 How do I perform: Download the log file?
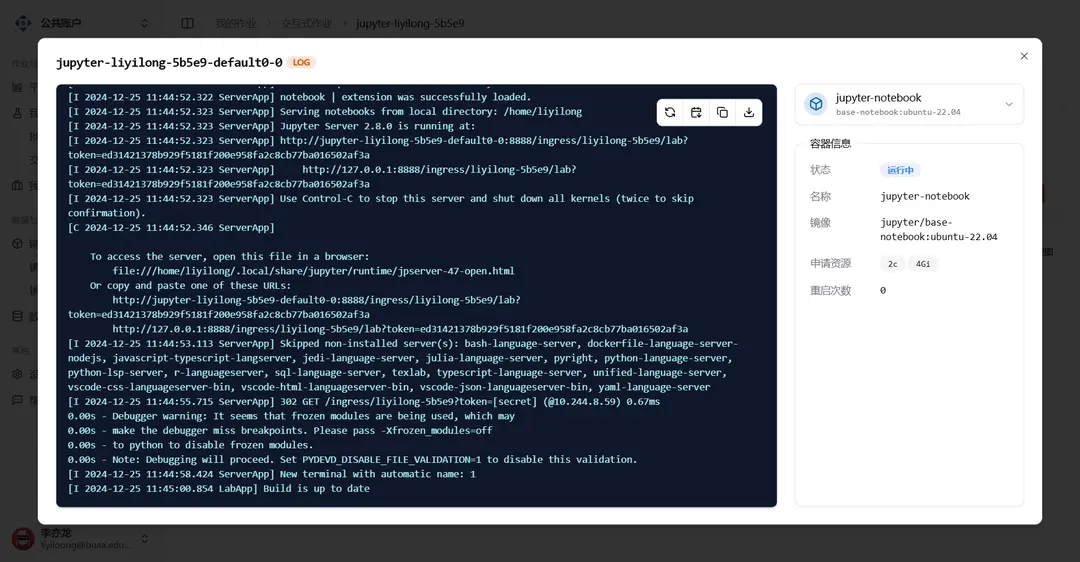(x=749, y=112)
